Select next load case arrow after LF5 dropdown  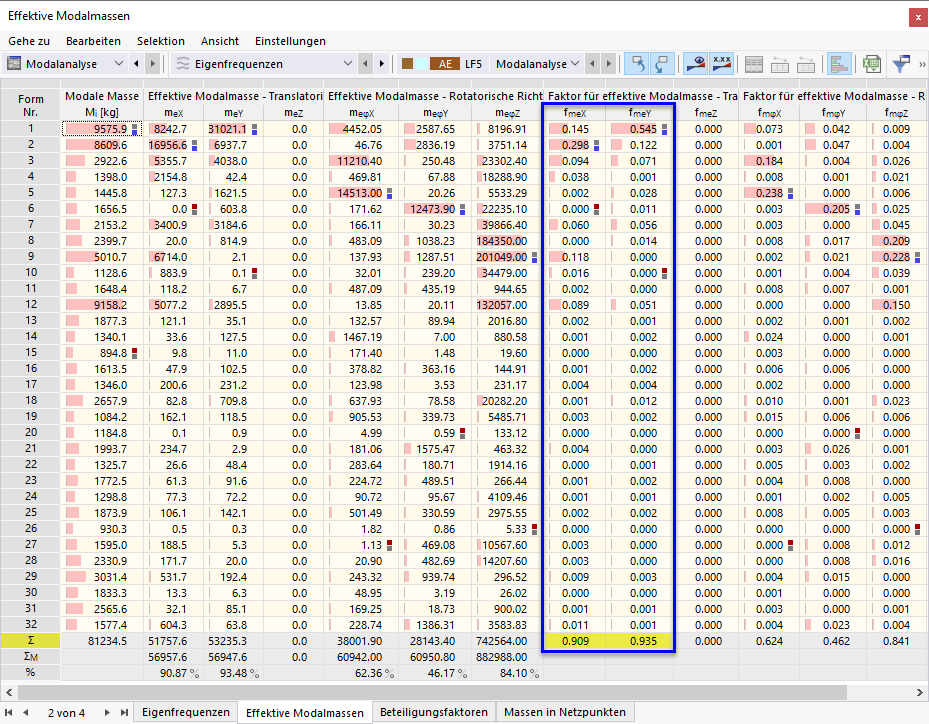(608, 63)
